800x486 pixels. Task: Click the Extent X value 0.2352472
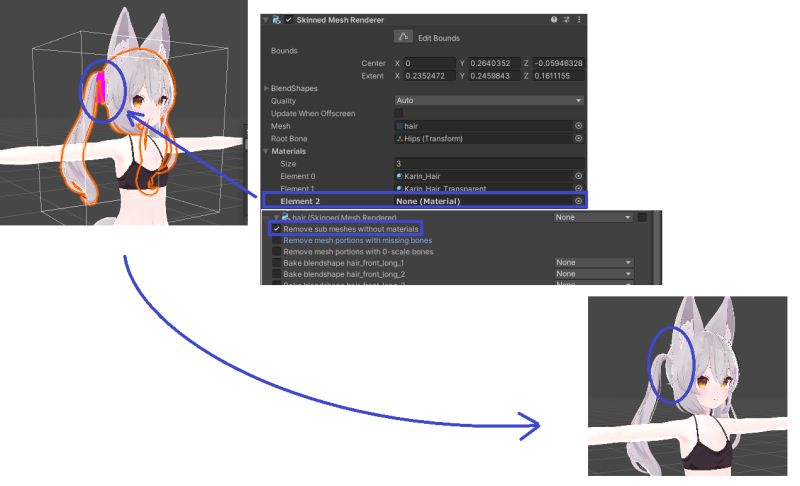pyautogui.click(x=430, y=76)
